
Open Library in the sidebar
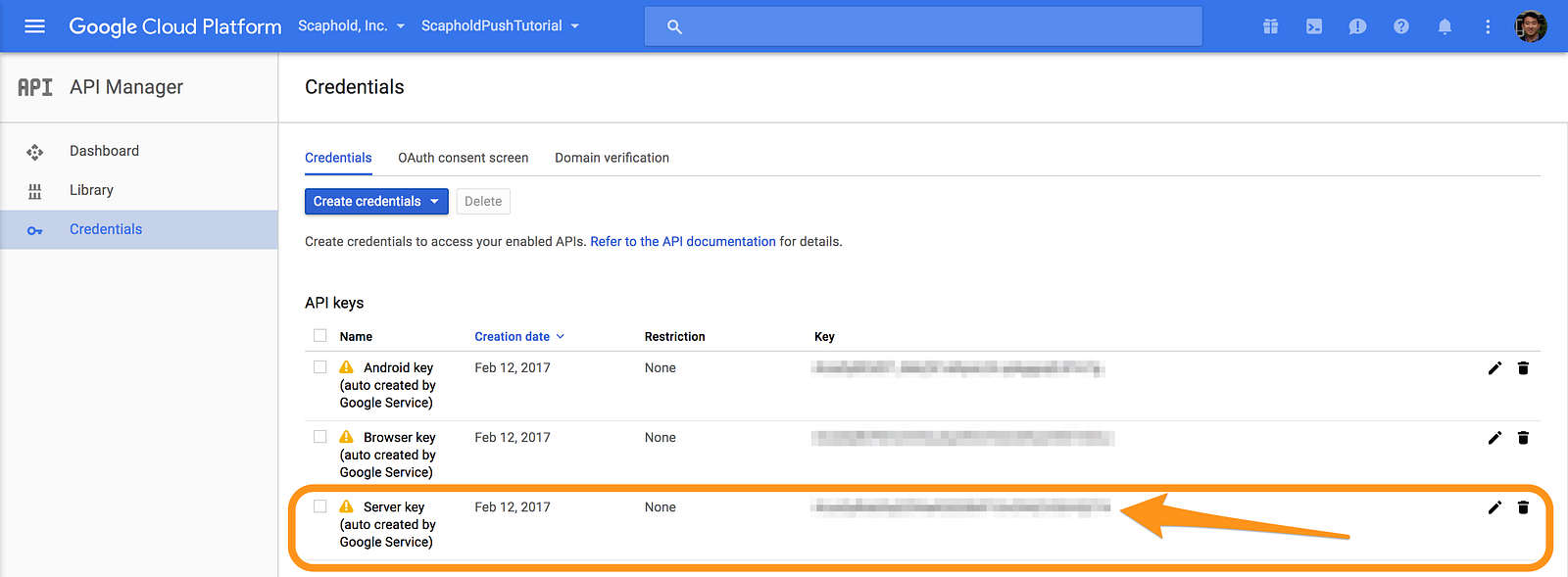point(138,190)
